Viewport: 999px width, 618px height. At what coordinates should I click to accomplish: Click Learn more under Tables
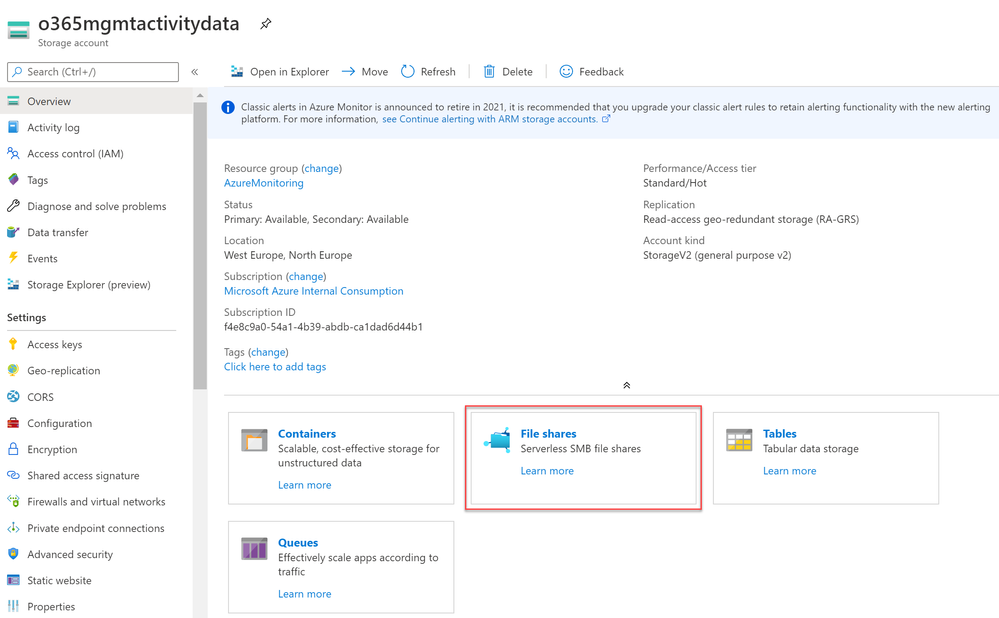(789, 471)
